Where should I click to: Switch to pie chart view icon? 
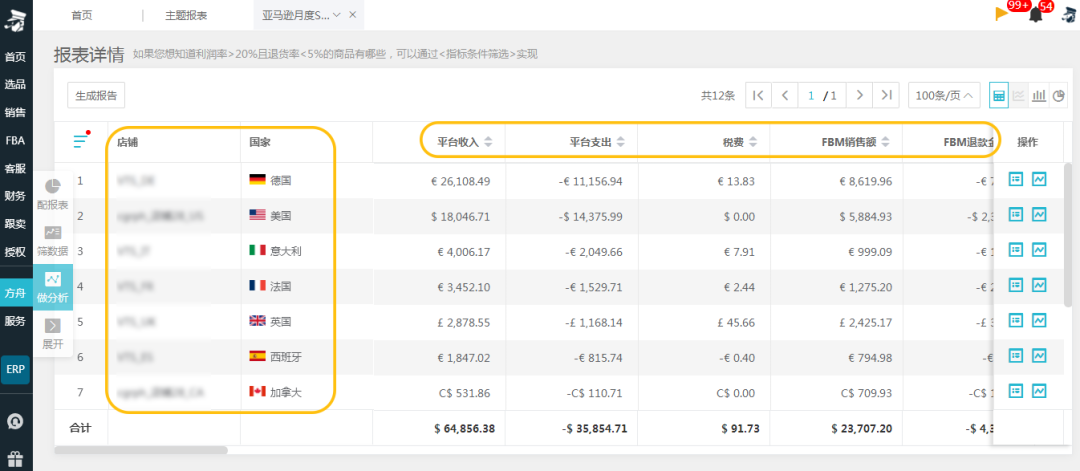(x=1059, y=96)
